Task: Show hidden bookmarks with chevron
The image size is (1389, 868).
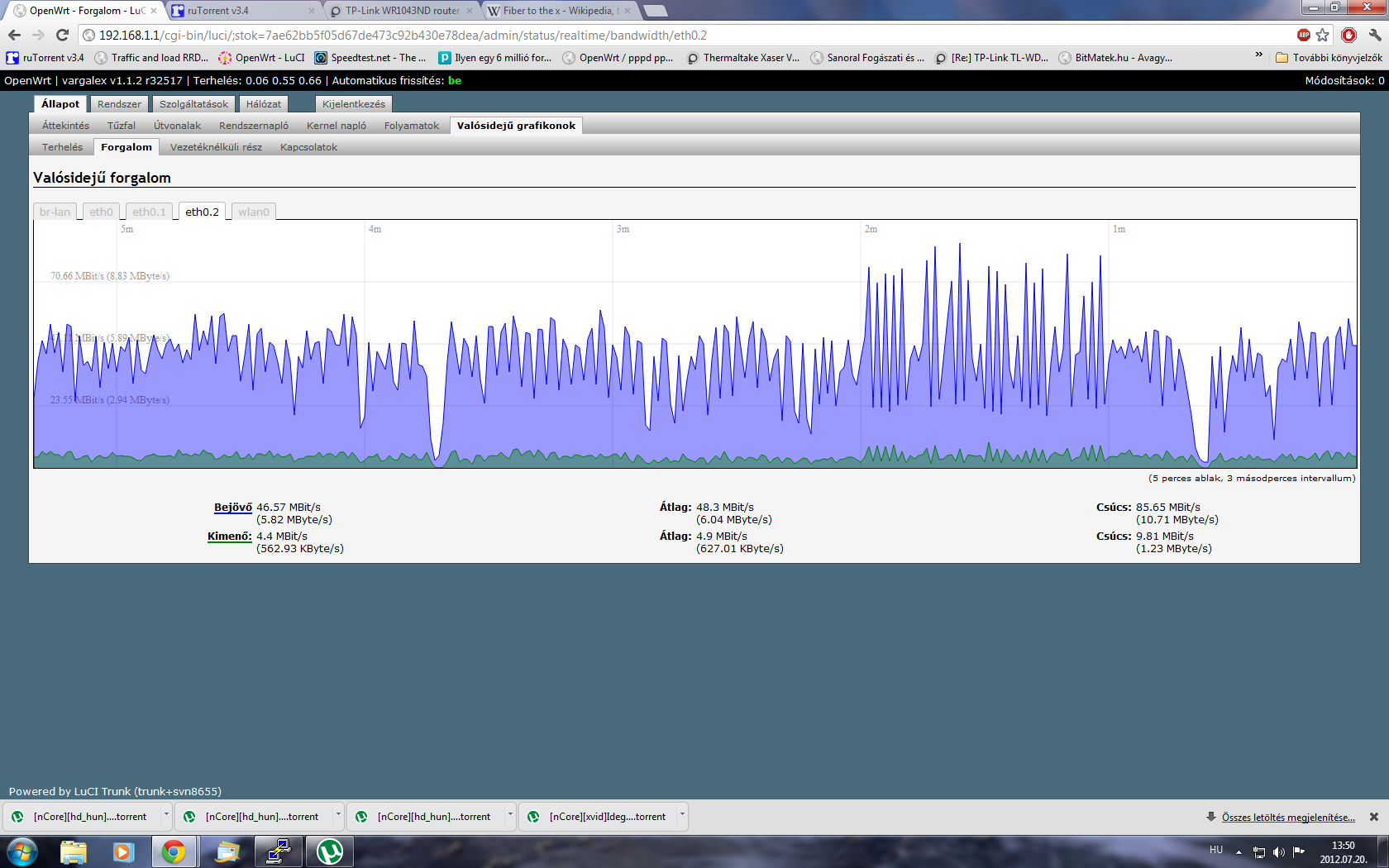Action: (x=1259, y=56)
